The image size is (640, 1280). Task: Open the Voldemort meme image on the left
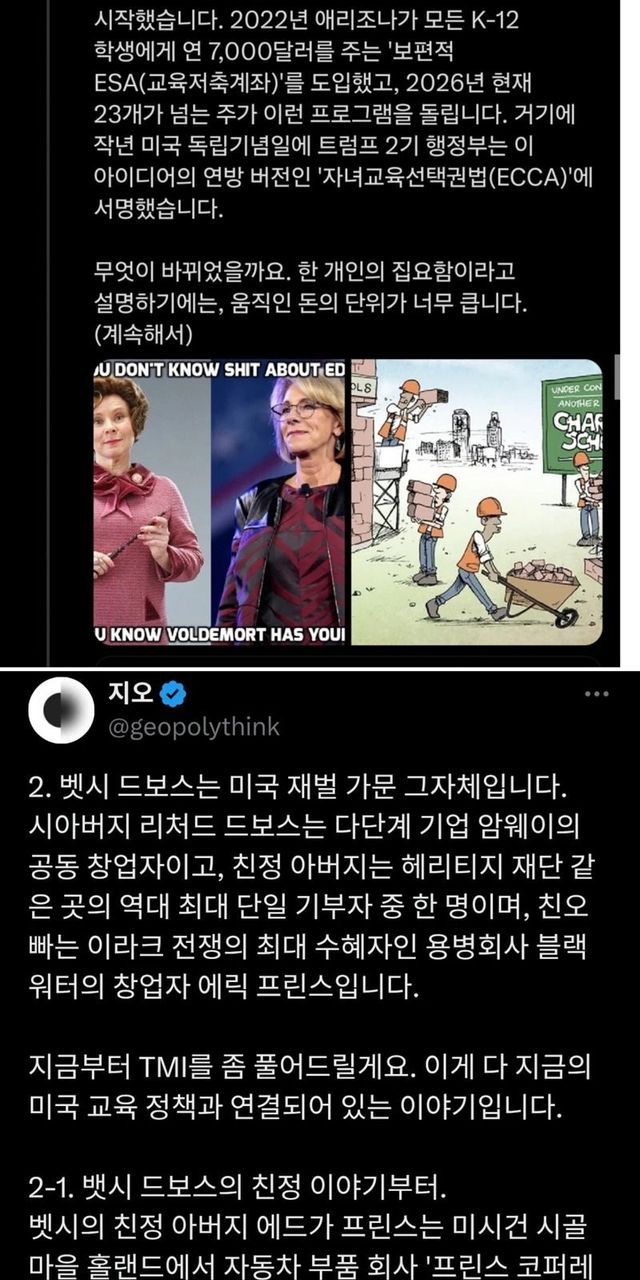pyautogui.click(x=219, y=503)
